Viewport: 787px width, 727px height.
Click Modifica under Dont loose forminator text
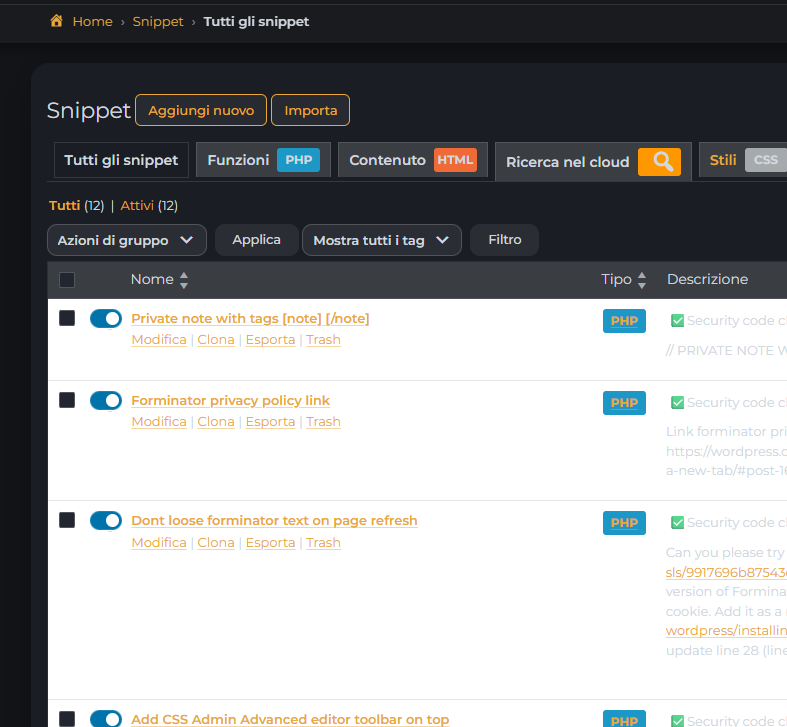pos(159,543)
